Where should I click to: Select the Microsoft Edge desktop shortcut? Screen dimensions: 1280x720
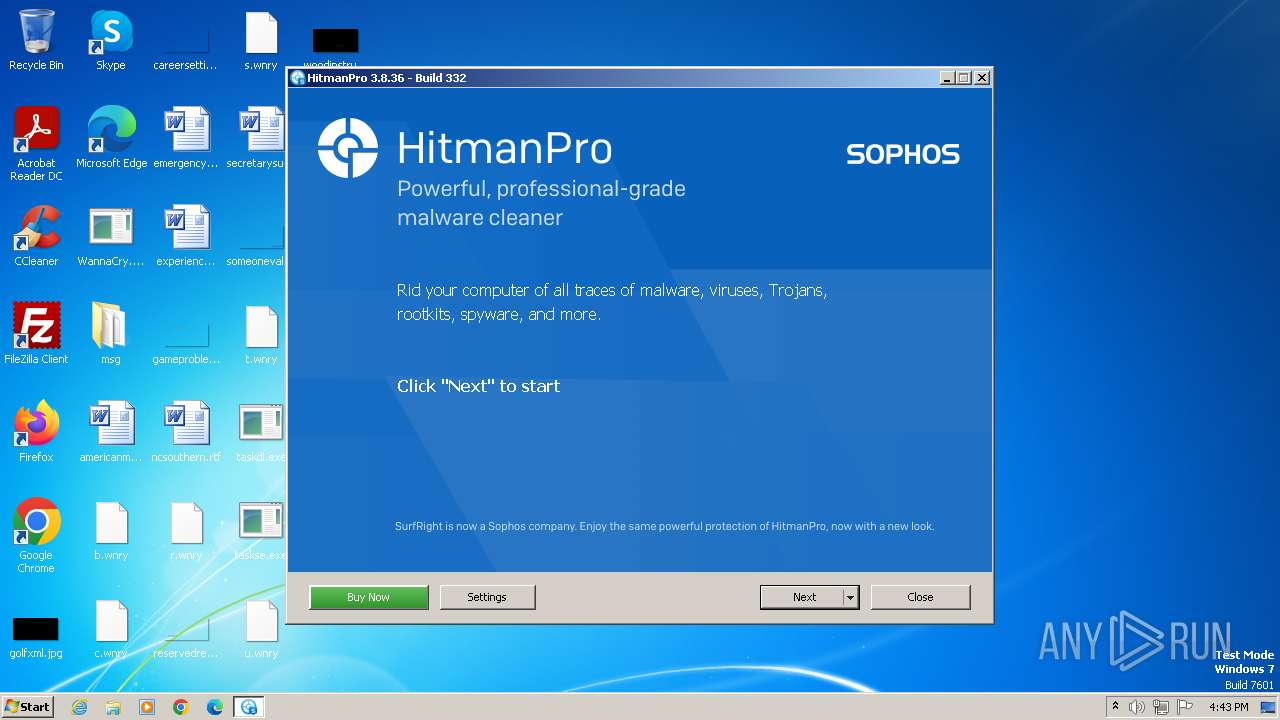click(x=111, y=138)
